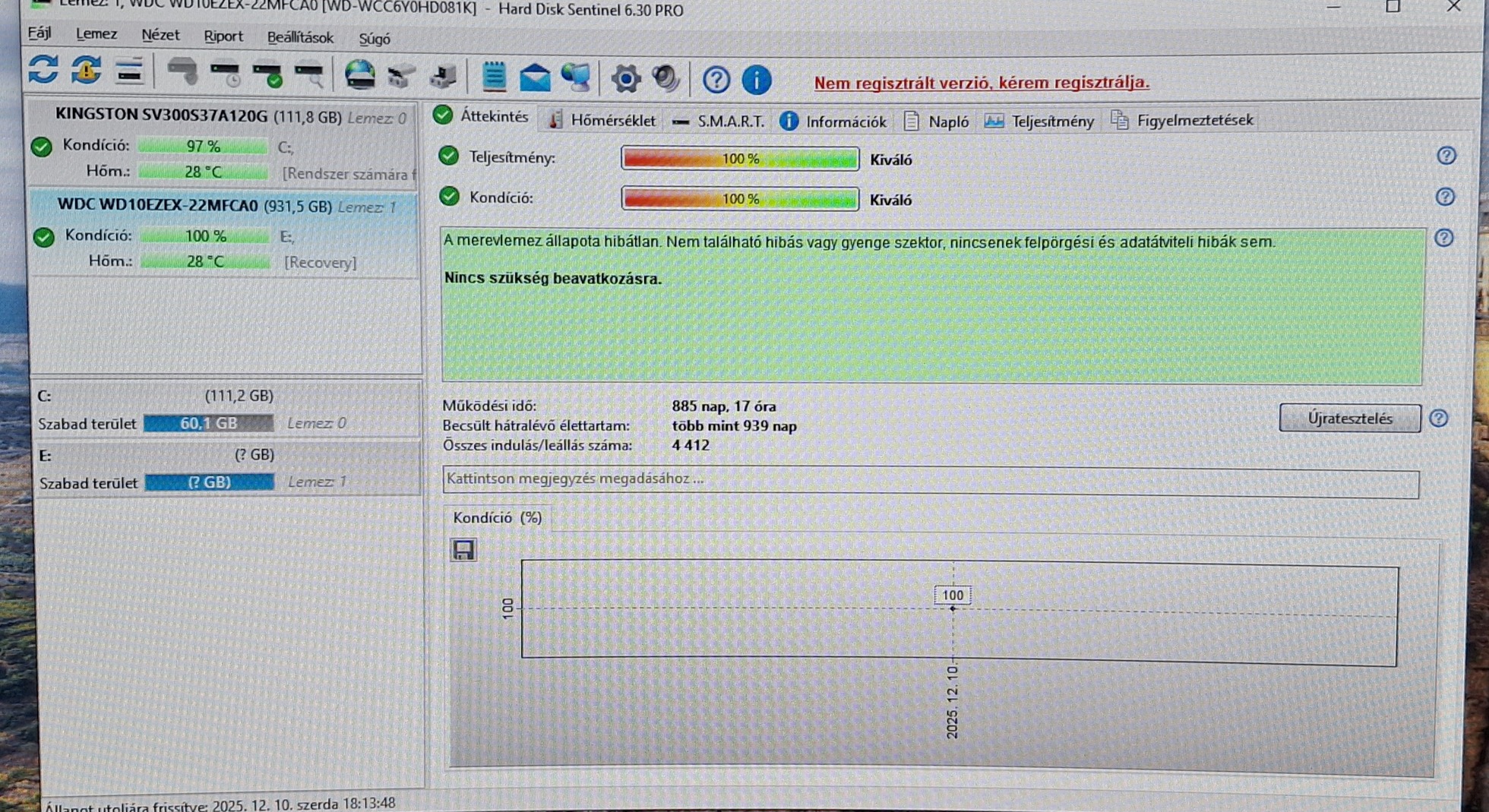1489x812 pixels.
Task: Click the speaker sound toolbar icon
Action: pyautogui.click(x=665, y=78)
